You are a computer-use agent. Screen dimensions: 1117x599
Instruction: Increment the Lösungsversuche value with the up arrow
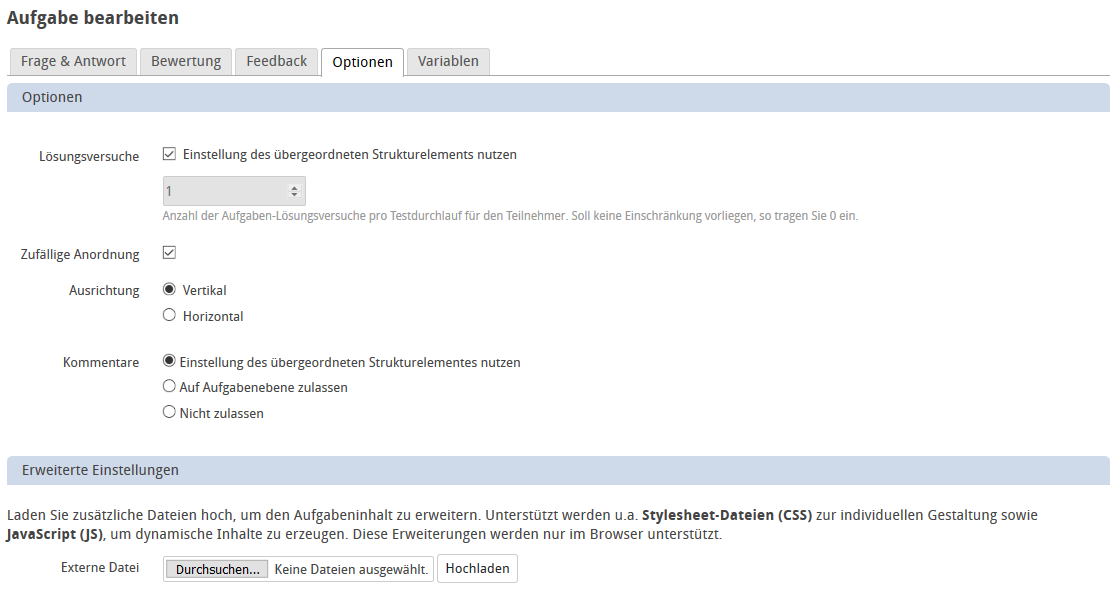(x=295, y=184)
